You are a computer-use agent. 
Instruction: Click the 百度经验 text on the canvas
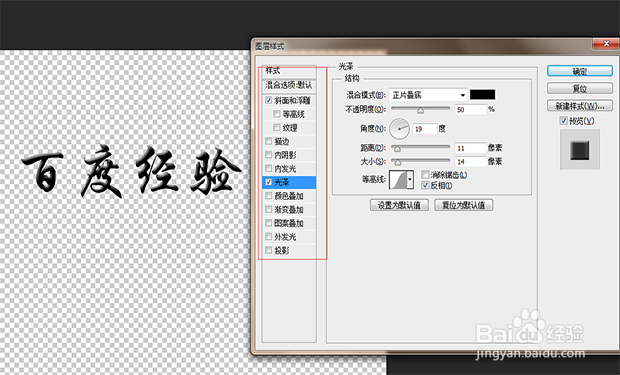131,171
